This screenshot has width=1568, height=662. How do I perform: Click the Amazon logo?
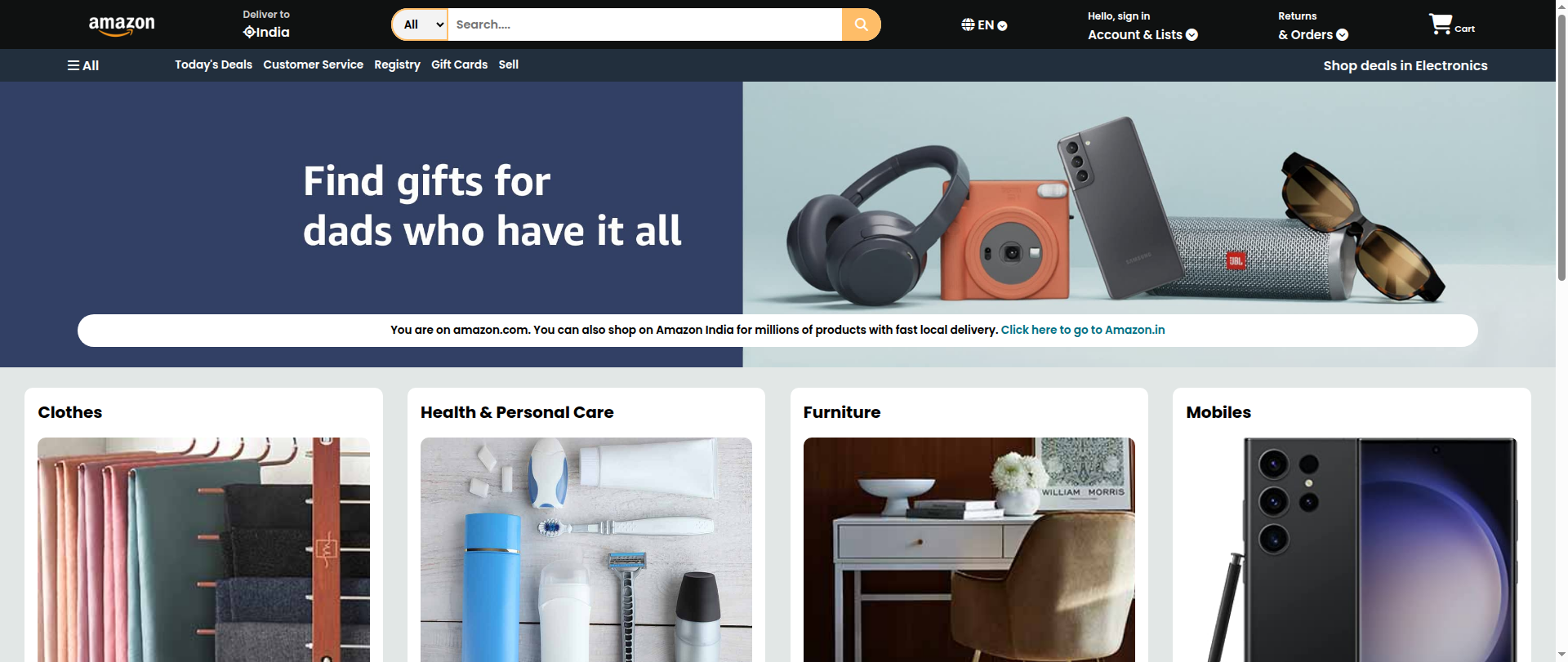click(122, 25)
